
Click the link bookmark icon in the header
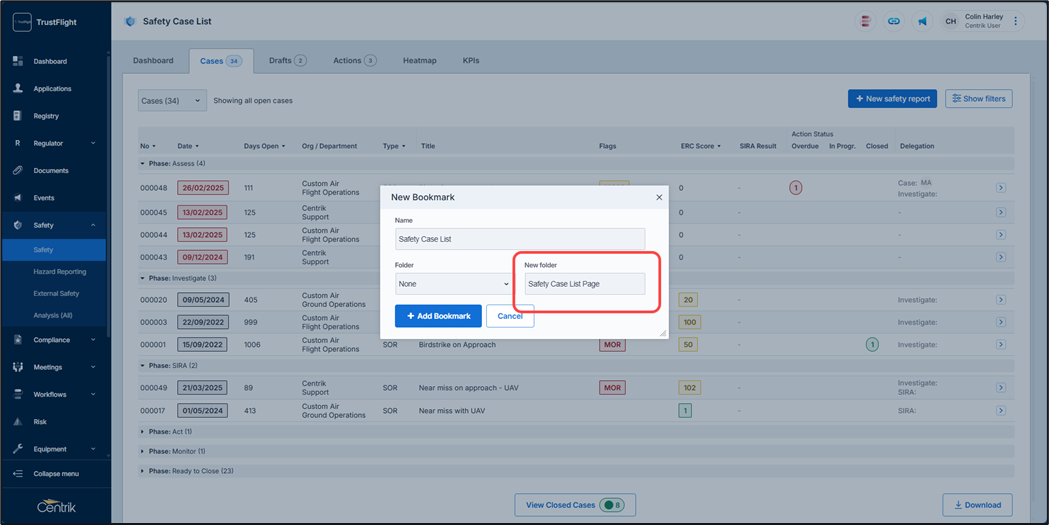893,21
